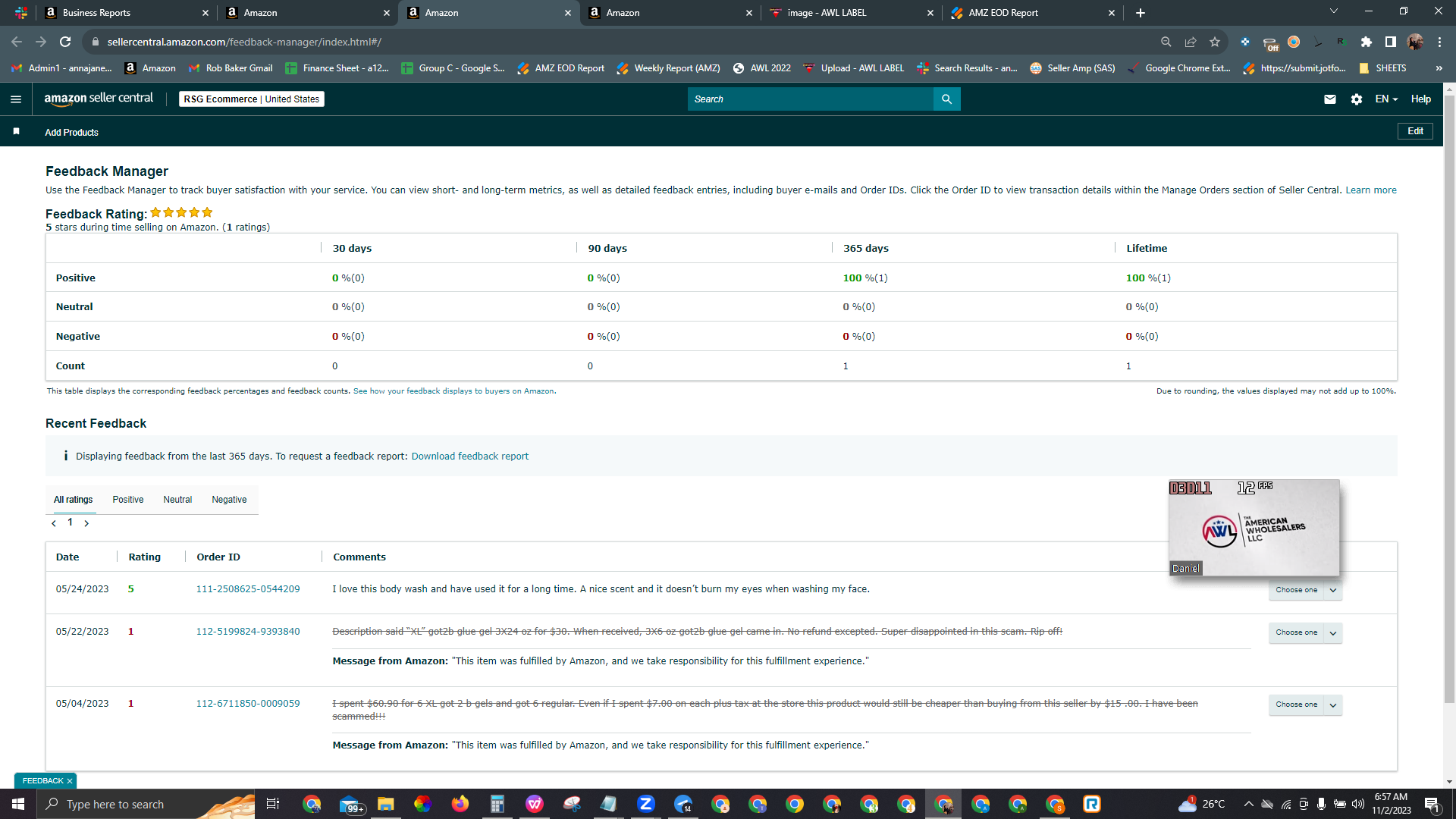The width and height of the screenshot is (1456, 819).
Task: Click the Learn more link
Action: click(x=1371, y=190)
